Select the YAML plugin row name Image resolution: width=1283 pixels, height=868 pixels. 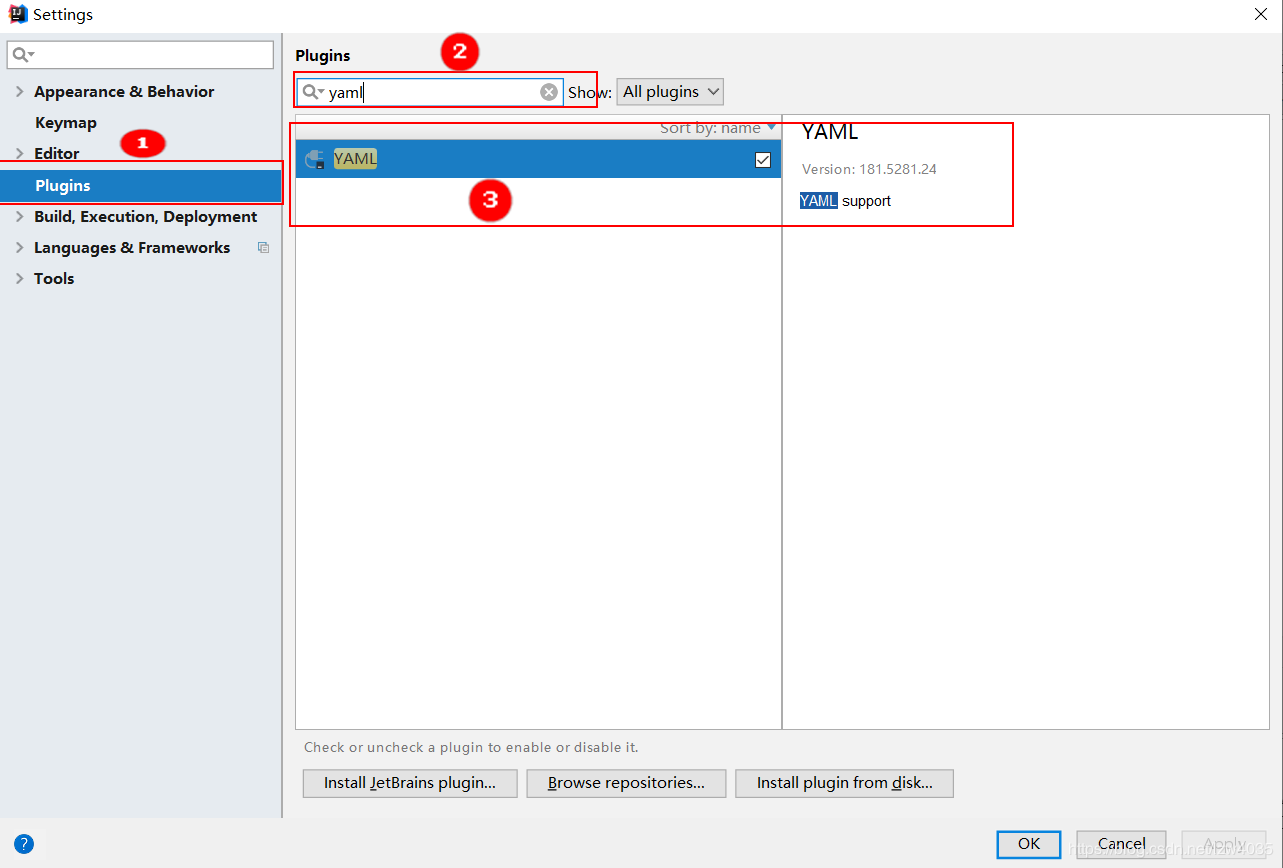355,159
